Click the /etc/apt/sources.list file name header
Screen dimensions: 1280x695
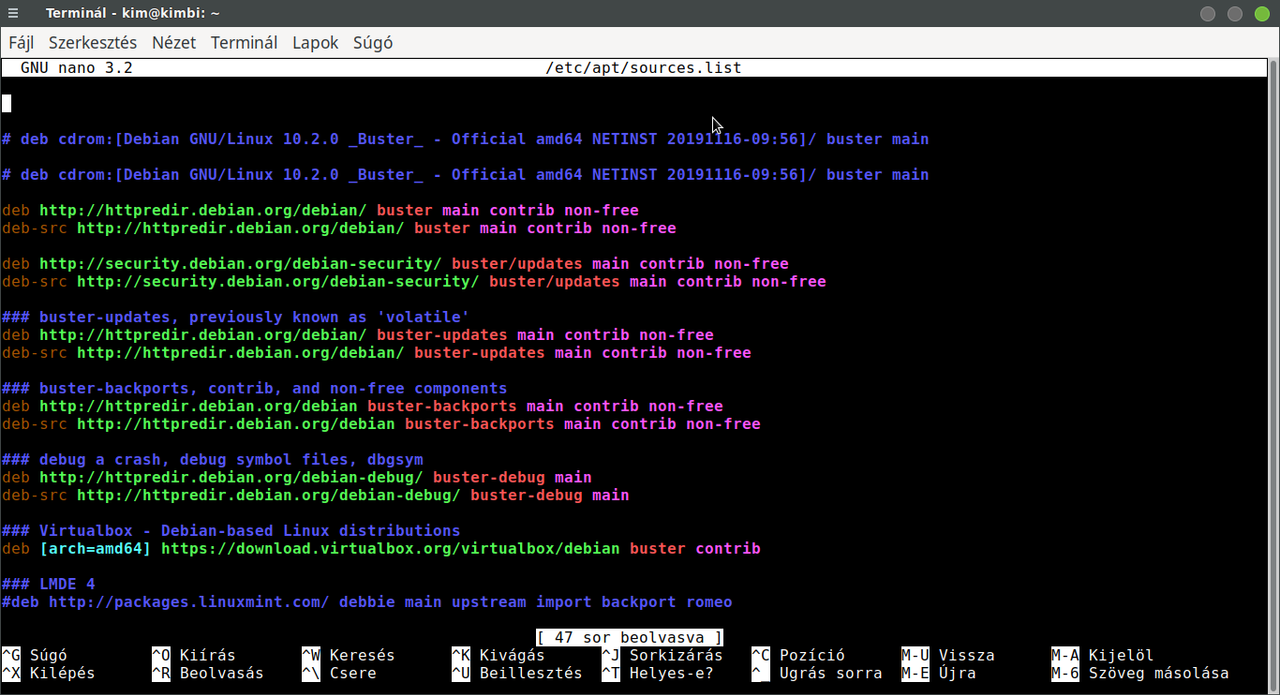tap(643, 68)
